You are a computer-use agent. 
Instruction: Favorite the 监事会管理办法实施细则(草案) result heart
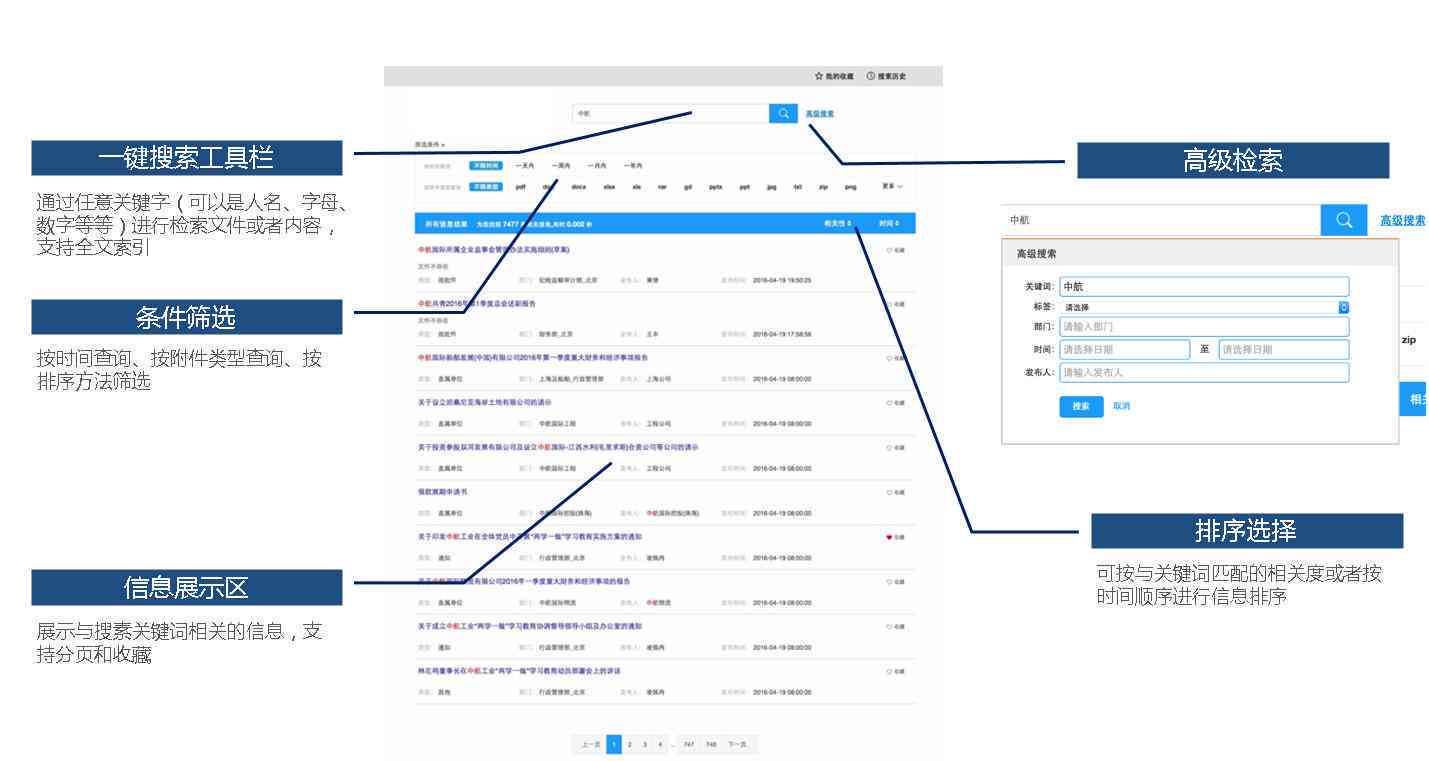889,250
